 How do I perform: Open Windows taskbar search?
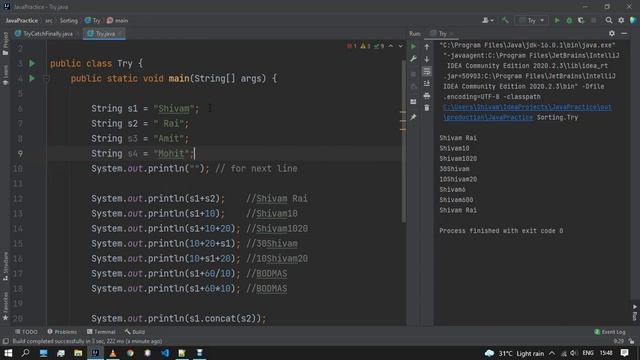click(x=25, y=353)
